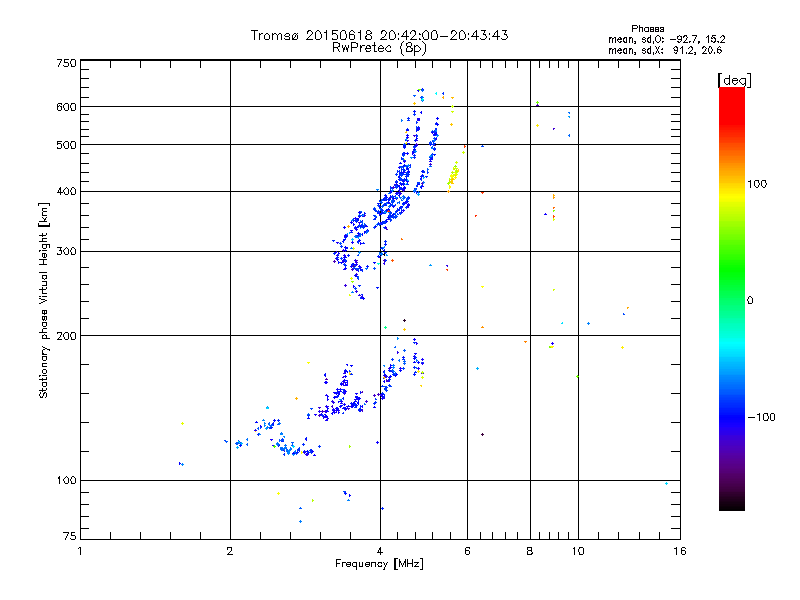The image size is (800, 600).
Task: Click the y-axis '75' tick label
Action: coord(70,536)
